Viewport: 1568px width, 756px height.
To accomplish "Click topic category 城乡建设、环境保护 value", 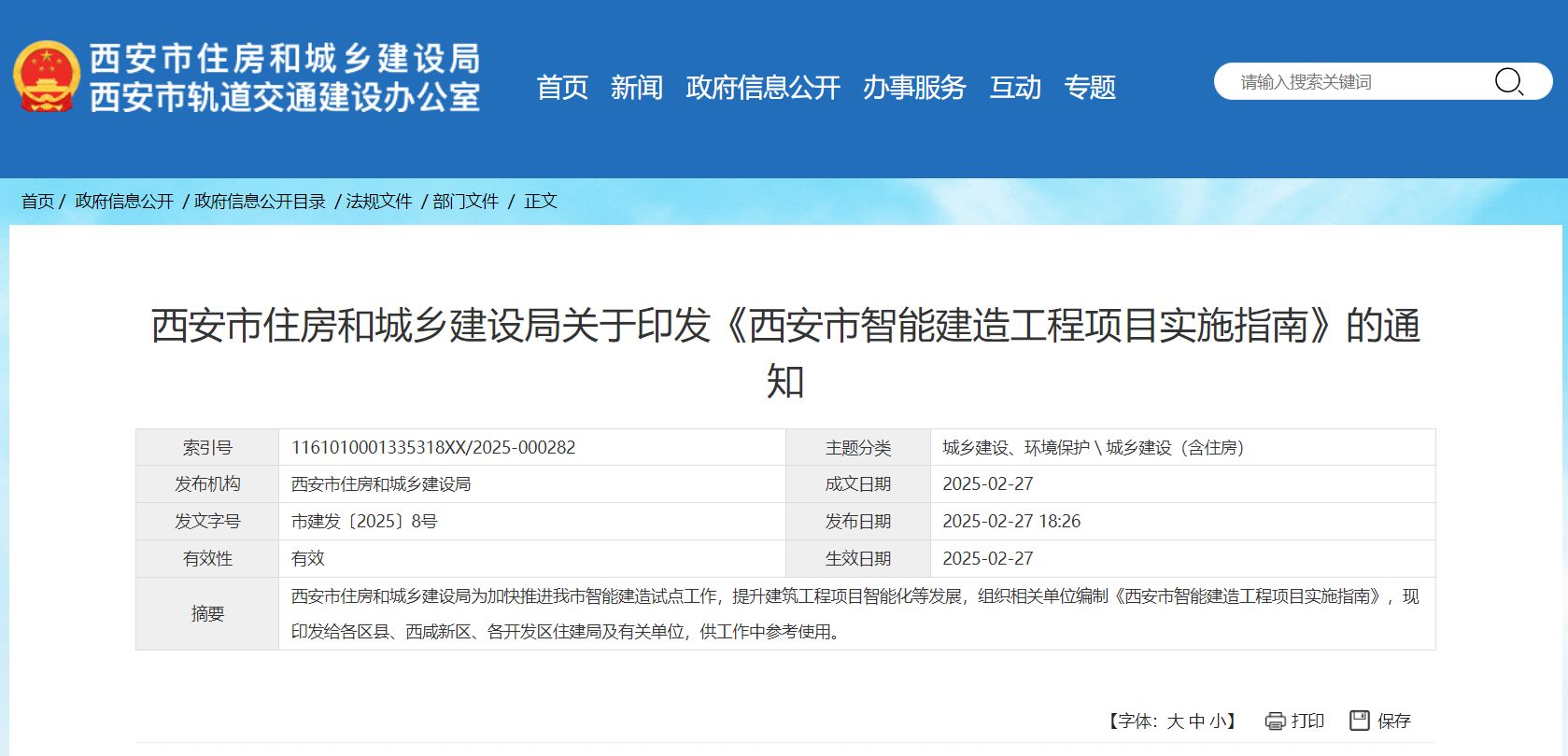I will click(1094, 448).
